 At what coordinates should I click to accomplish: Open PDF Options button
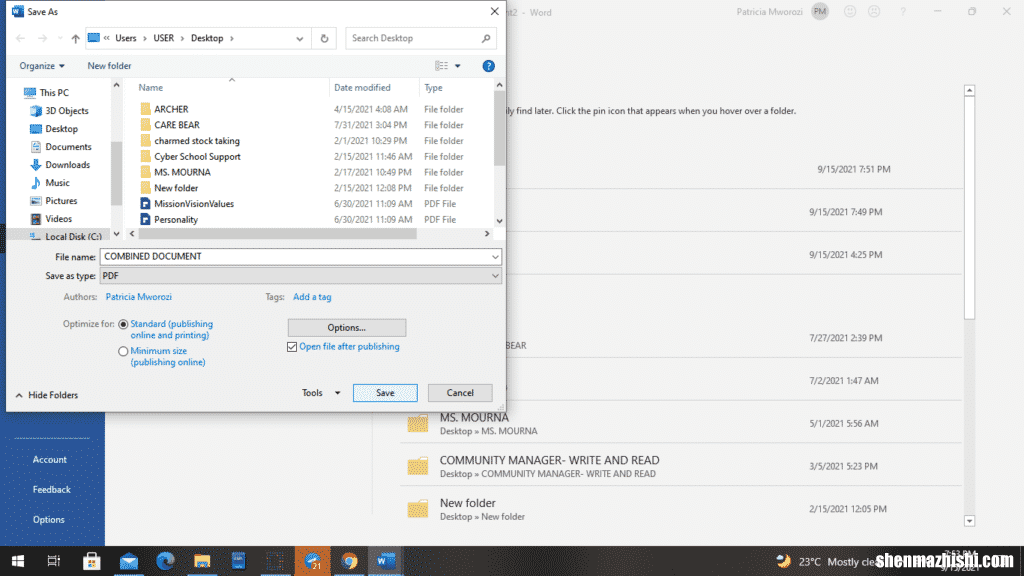pyautogui.click(x=347, y=328)
